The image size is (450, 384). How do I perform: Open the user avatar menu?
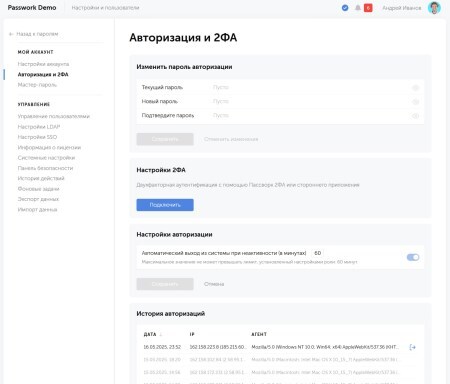[434, 8]
